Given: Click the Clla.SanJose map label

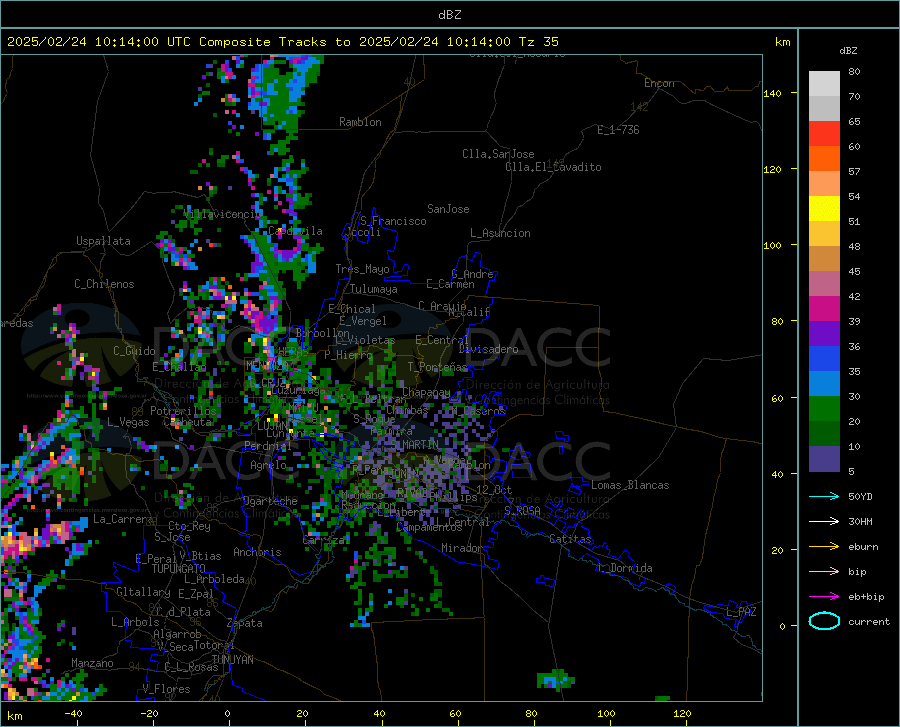Looking at the screenshot, I should [498, 154].
